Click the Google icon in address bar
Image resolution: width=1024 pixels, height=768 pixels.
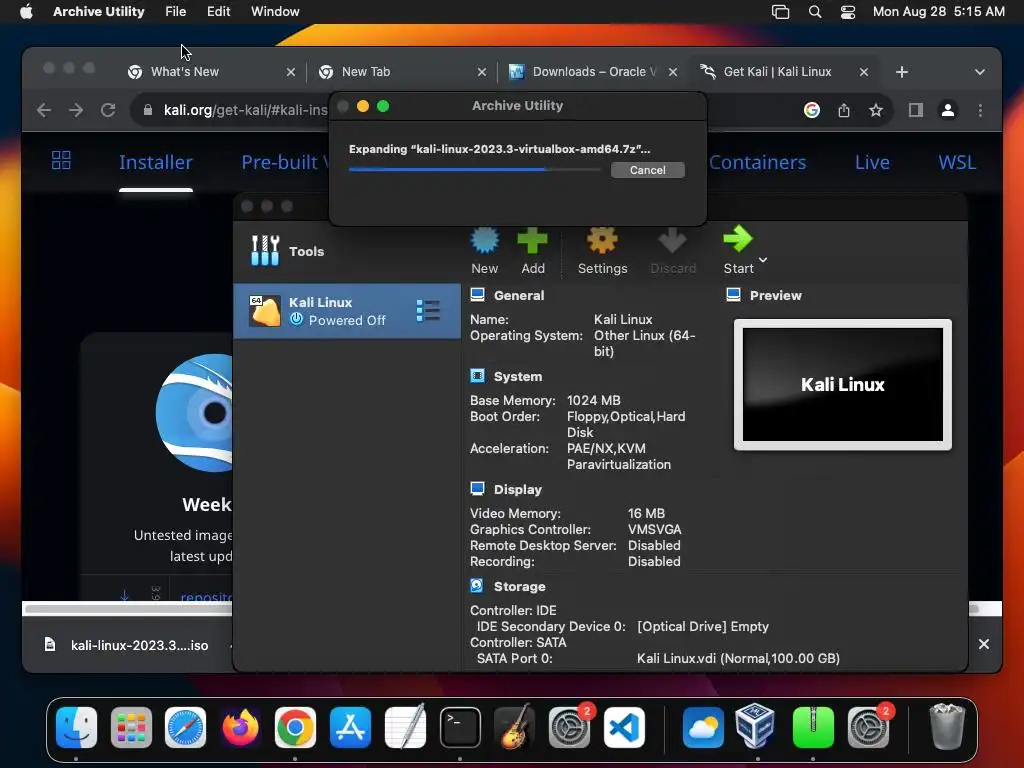click(812, 110)
